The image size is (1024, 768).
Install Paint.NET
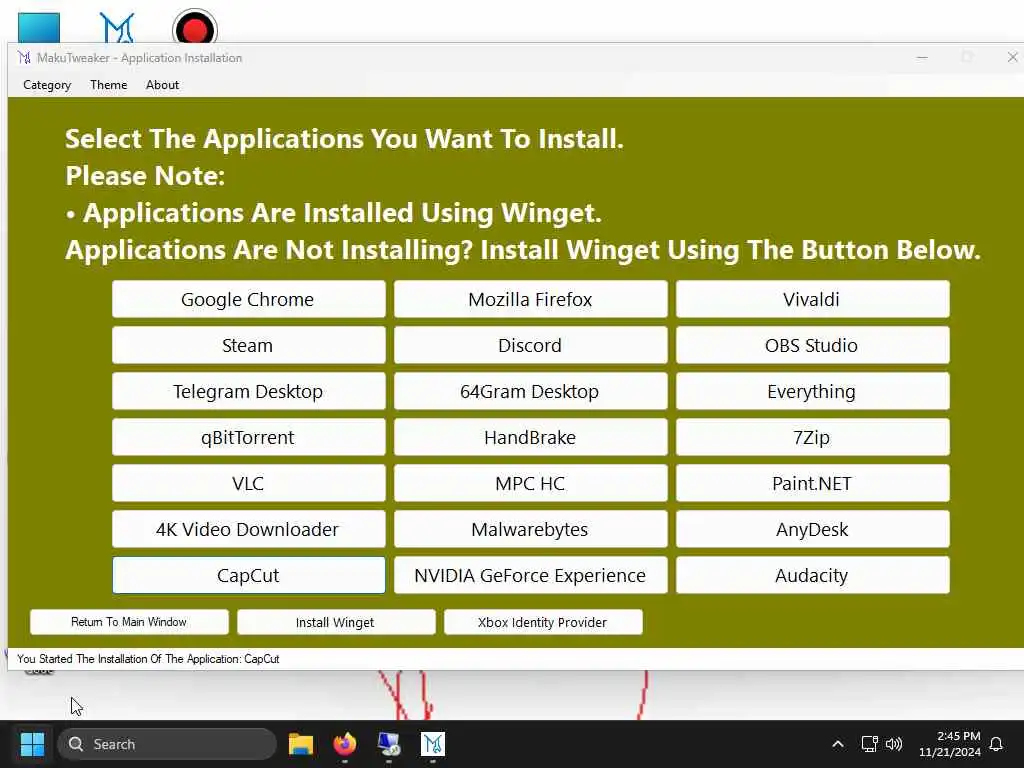tap(812, 483)
